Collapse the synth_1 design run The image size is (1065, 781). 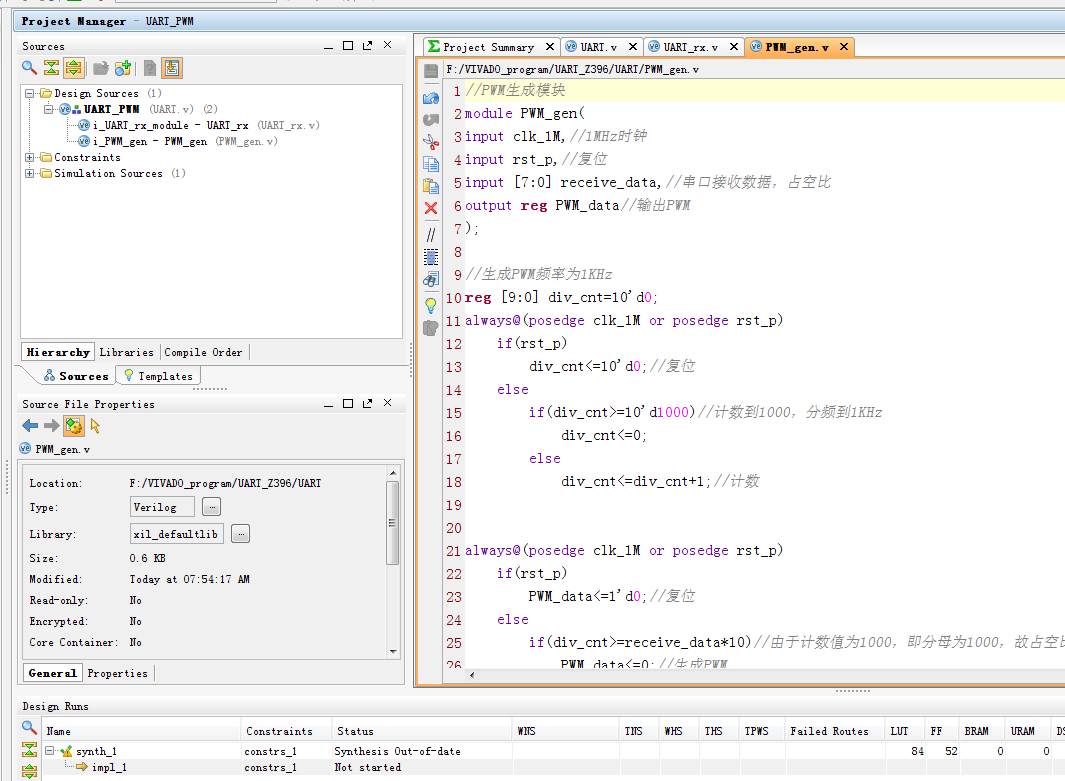50,751
